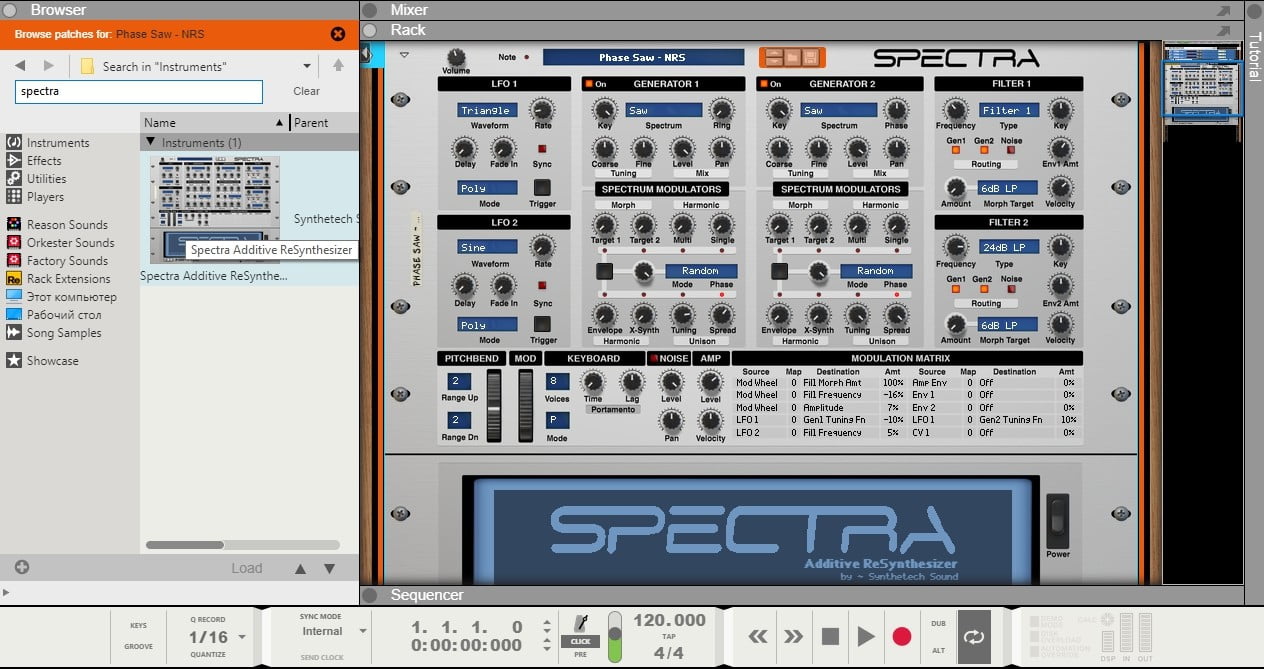
Task: Click the Fast Forward button
Action: pos(793,637)
